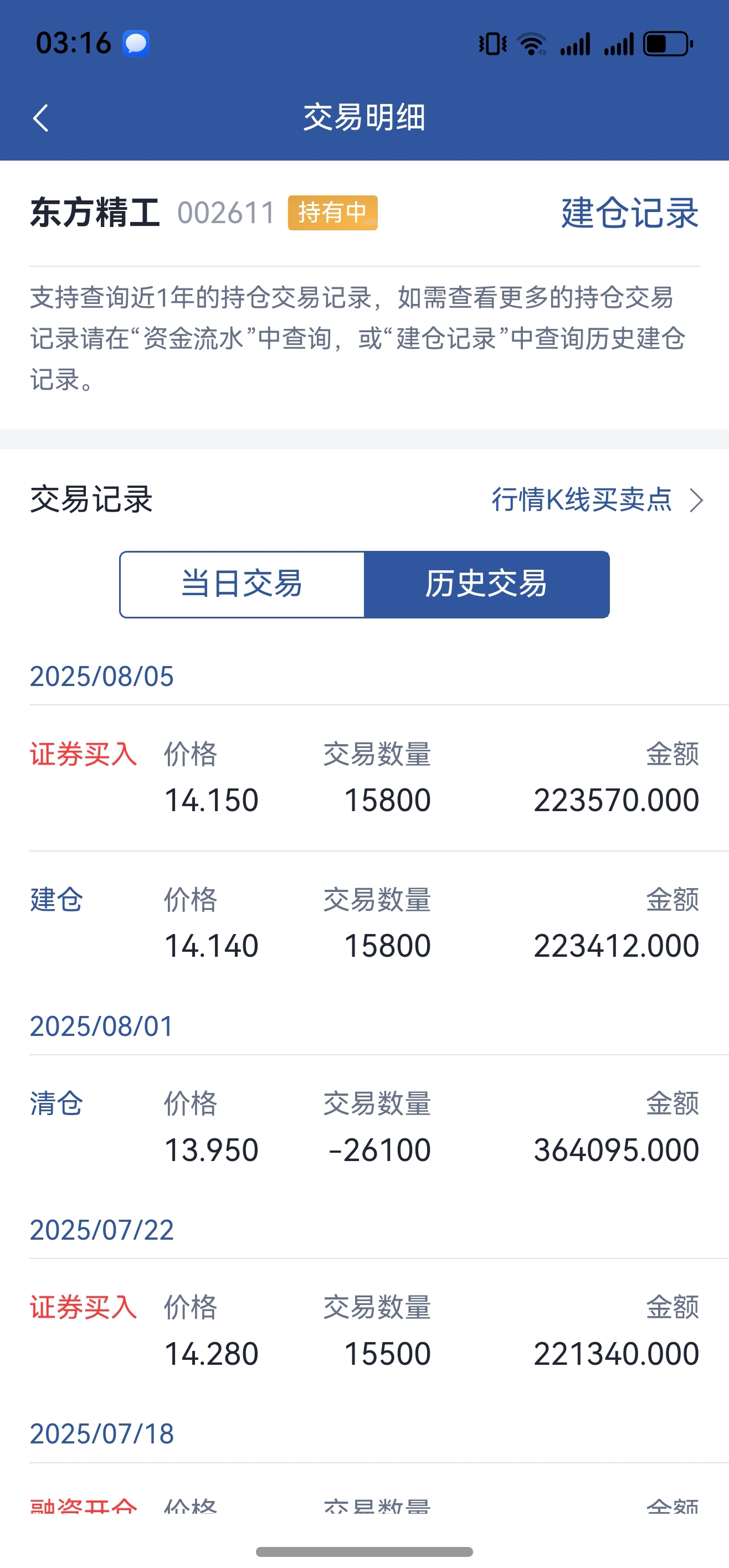Tap the stock code 002611
Screen dimensions: 729x1568
pyautogui.click(x=227, y=213)
